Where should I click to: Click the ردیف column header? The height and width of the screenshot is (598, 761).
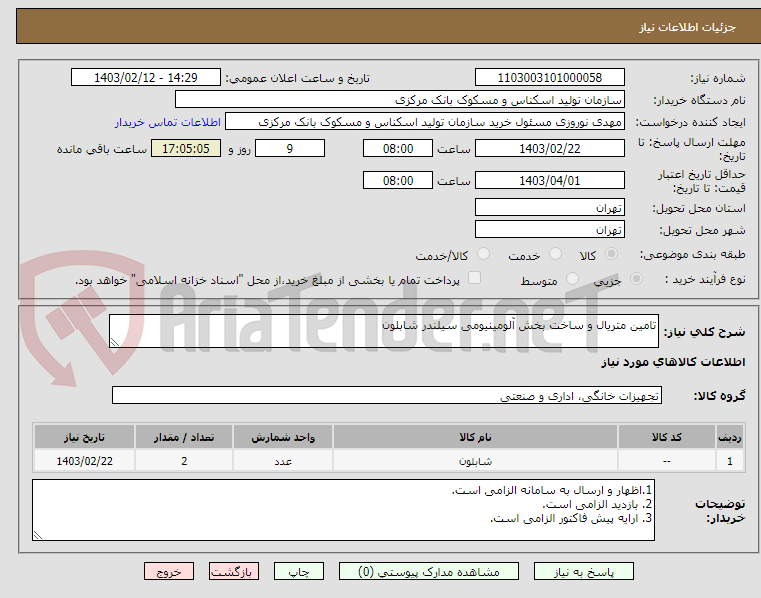tap(729, 437)
